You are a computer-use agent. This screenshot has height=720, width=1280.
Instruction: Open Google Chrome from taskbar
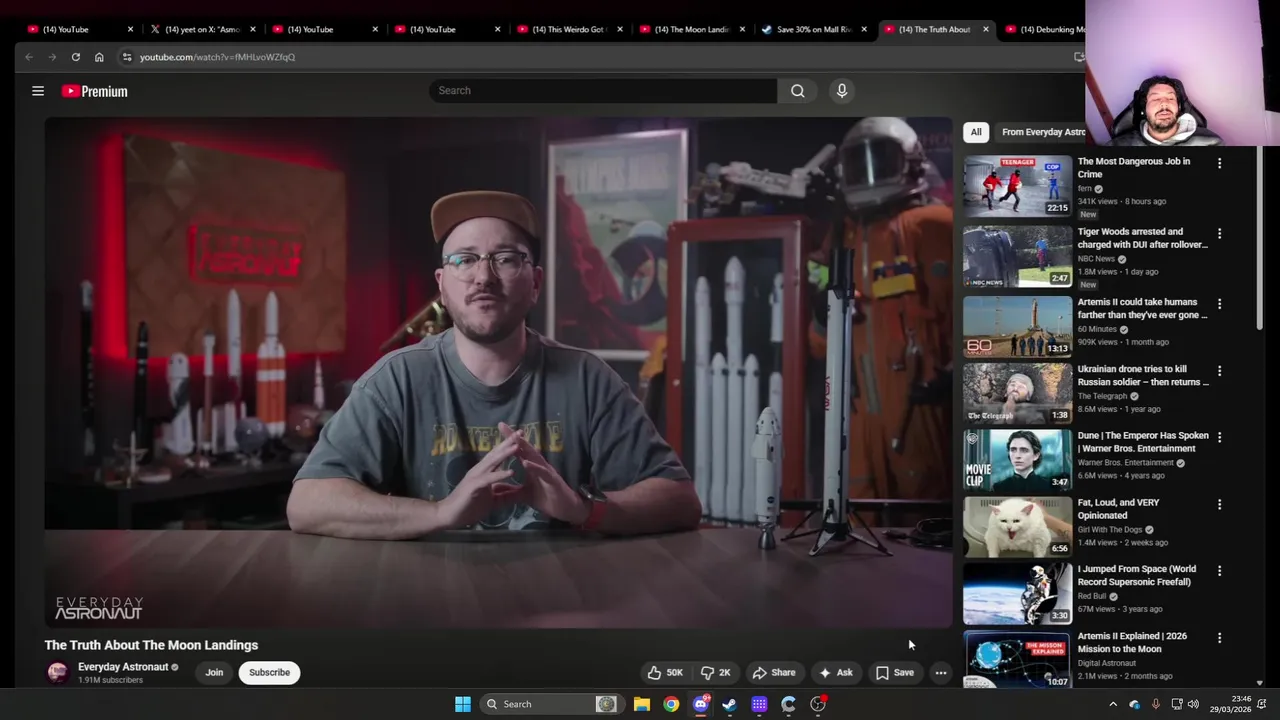click(x=671, y=704)
